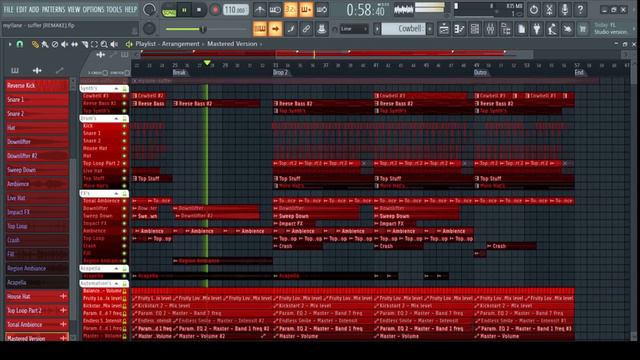Click the undo history circular arrow icon
This screenshot has width=640, height=360.
click(534, 9)
